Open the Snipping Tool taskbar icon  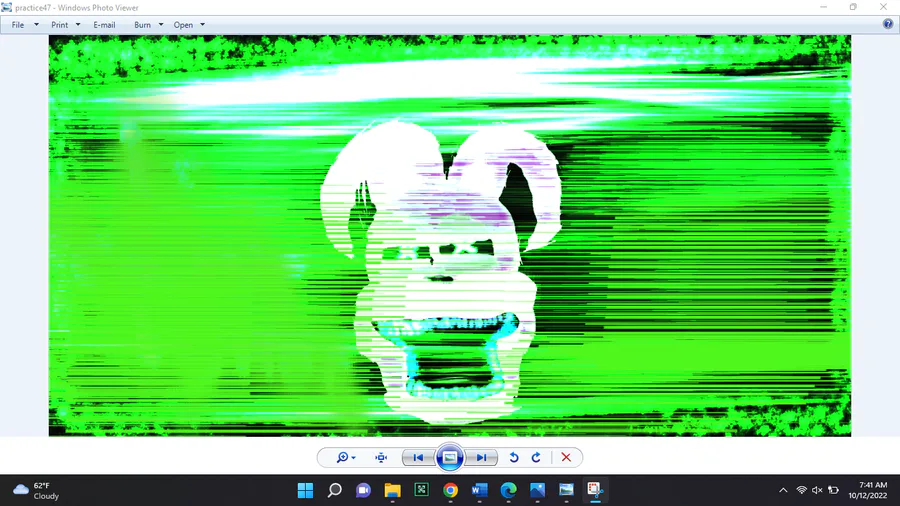click(595, 490)
